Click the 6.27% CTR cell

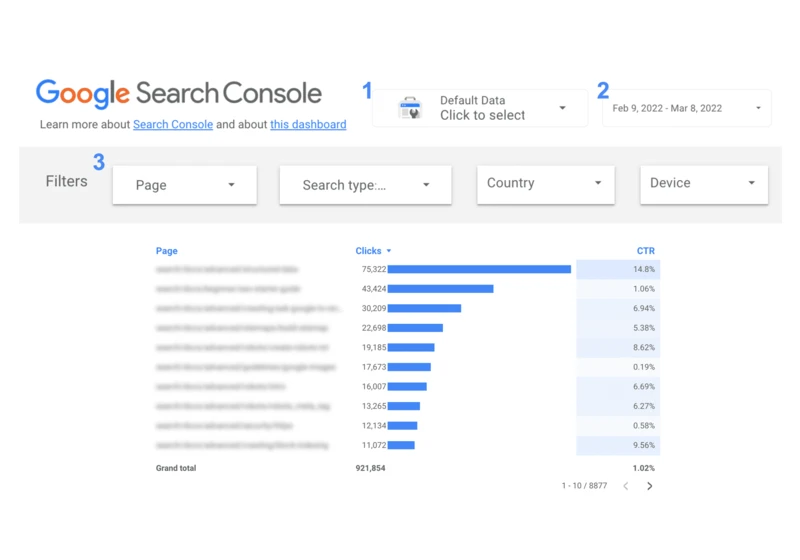(618, 406)
